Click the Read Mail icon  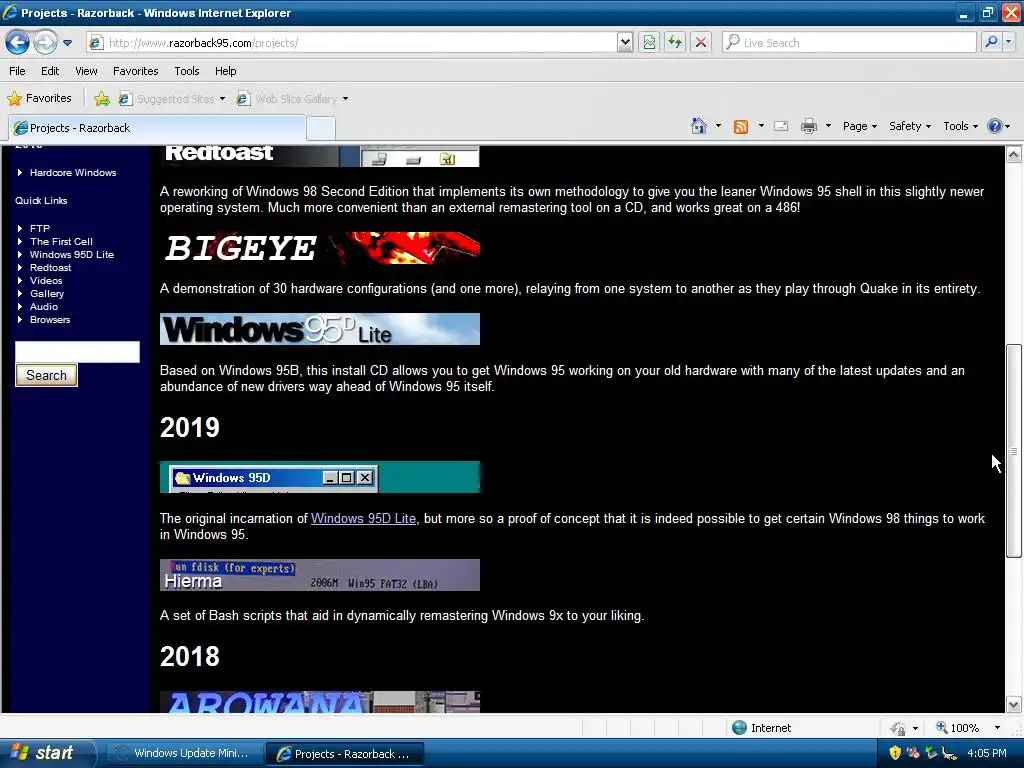point(781,126)
